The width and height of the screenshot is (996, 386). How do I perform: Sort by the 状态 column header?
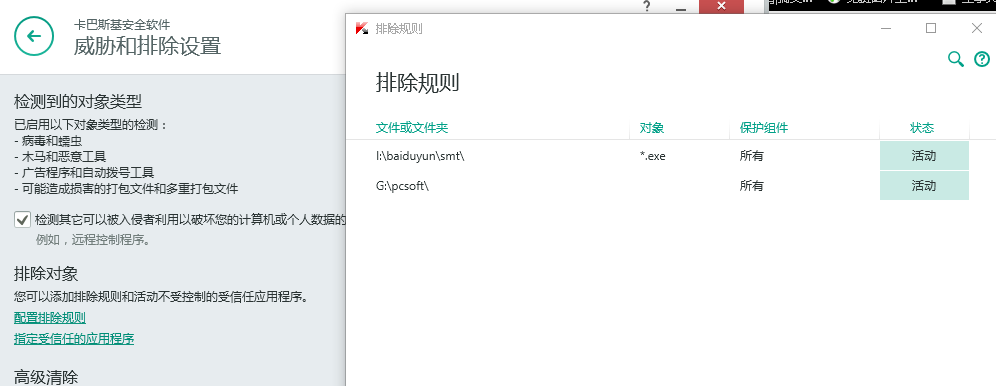922,128
